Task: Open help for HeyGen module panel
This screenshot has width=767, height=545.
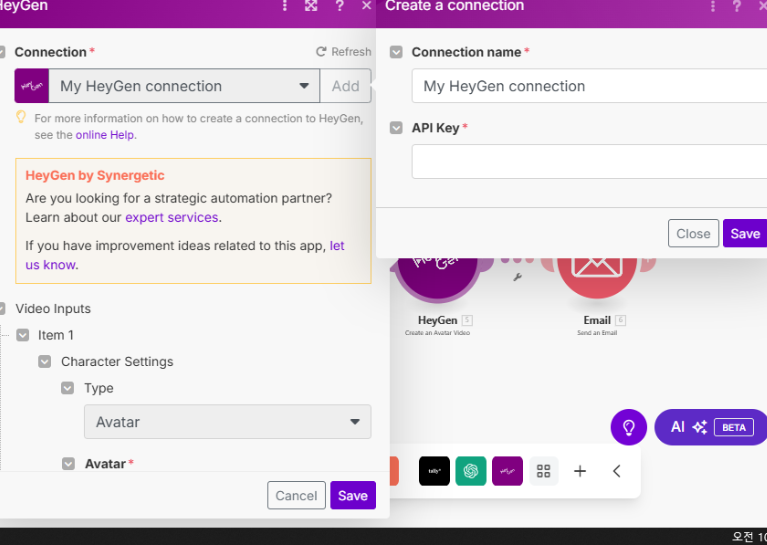Action: (x=339, y=6)
